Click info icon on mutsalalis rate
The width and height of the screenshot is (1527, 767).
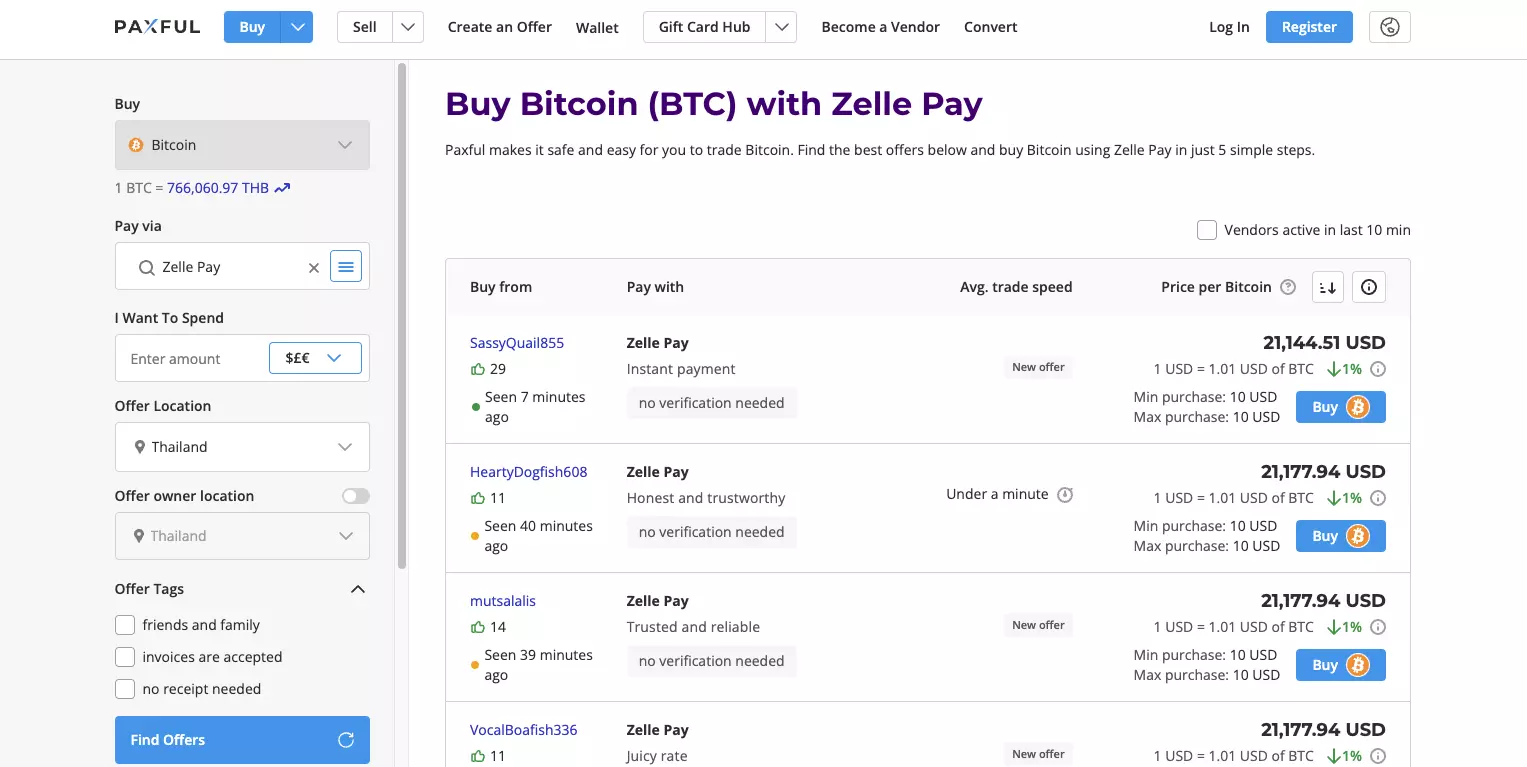pyautogui.click(x=1378, y=627)
